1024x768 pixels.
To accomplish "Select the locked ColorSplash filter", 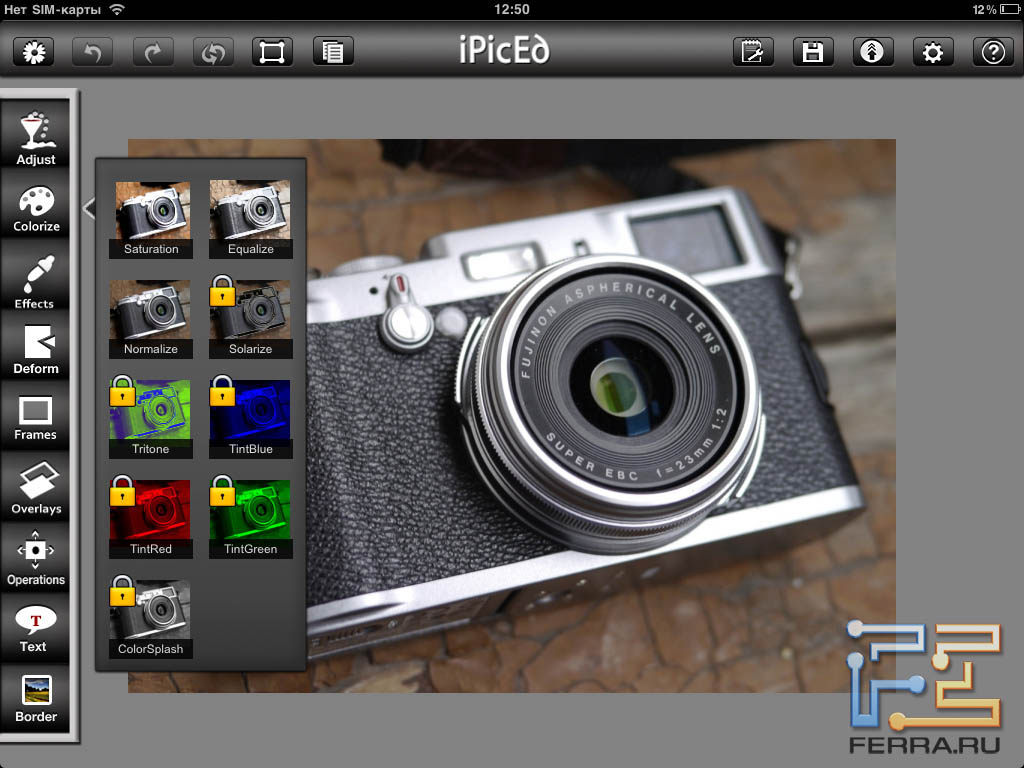I will click(151, 619).
